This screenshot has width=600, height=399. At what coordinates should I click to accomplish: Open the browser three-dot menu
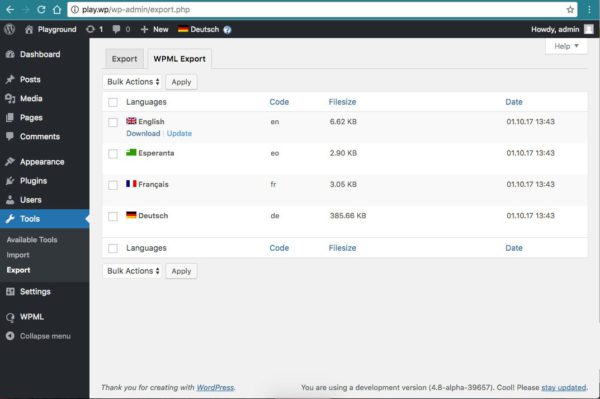589,10
